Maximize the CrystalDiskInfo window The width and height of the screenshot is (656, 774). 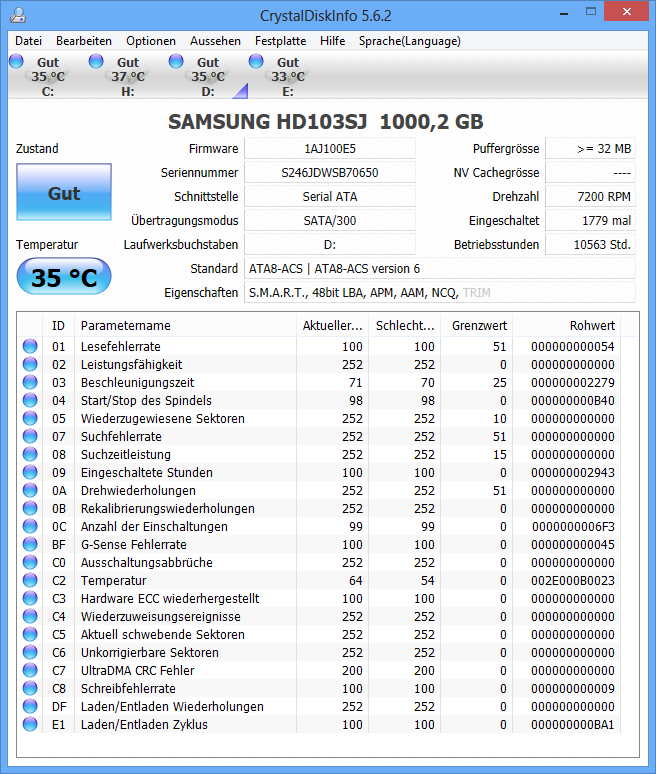tap(590, 12)
